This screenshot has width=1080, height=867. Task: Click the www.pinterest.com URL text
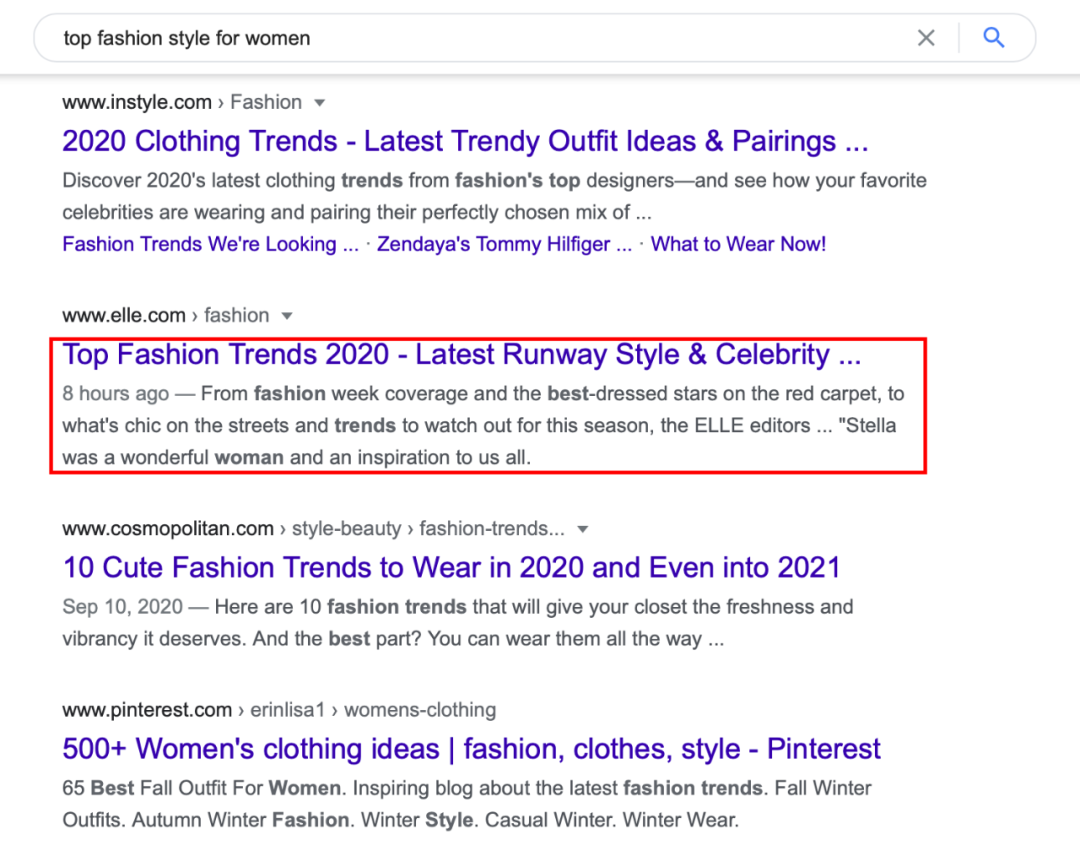click(147, 710)
